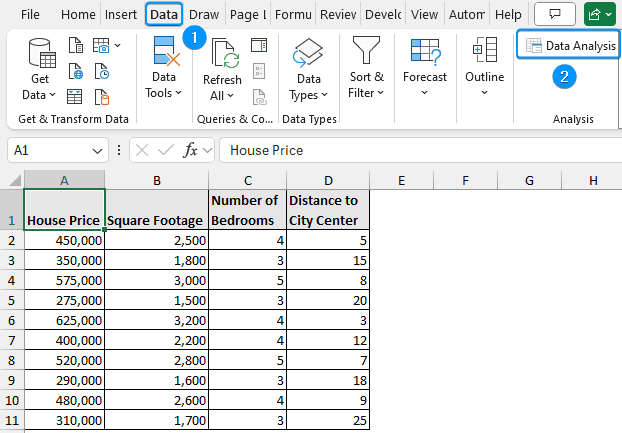Select column C header
The height and width of the screenshot is (433, 622).
click(248, 180)
